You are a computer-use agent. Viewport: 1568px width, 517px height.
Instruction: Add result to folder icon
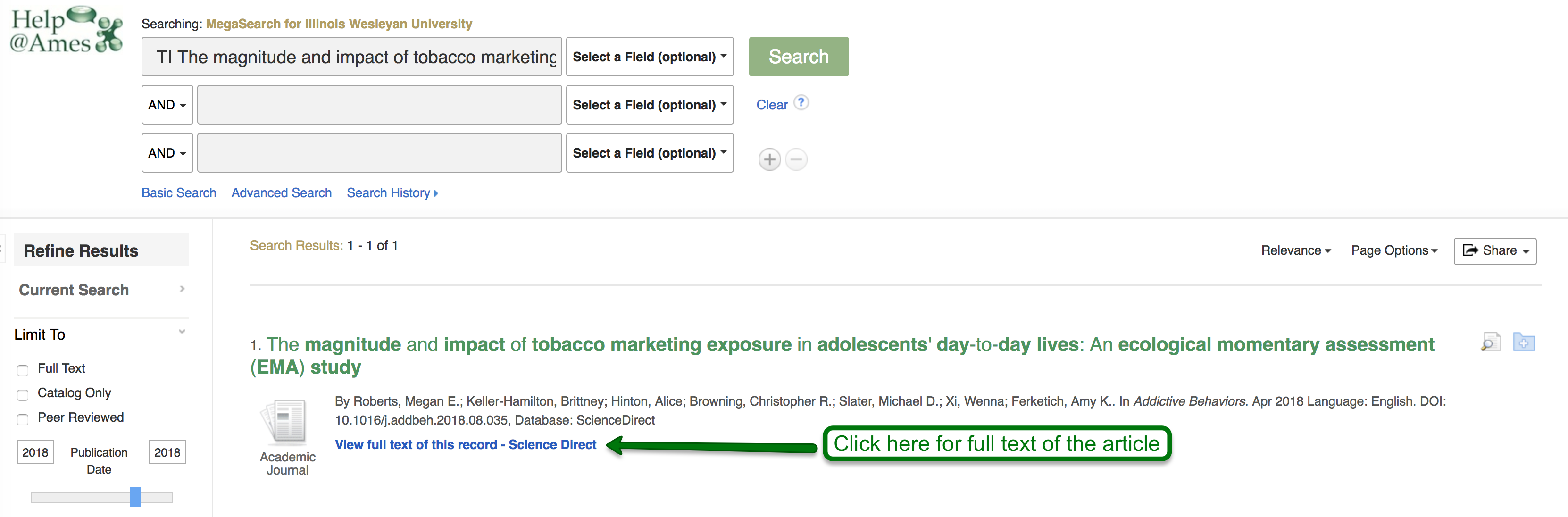[1523, 342]
